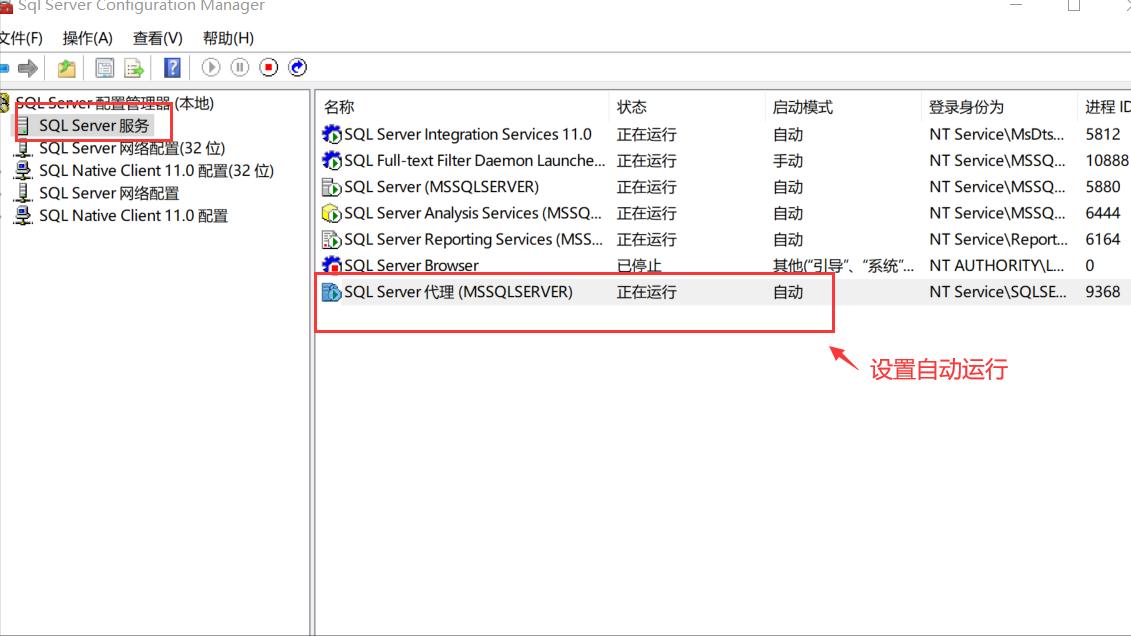Open the 查看(V) menu
Screen dimensions: 1131x636
157,38
